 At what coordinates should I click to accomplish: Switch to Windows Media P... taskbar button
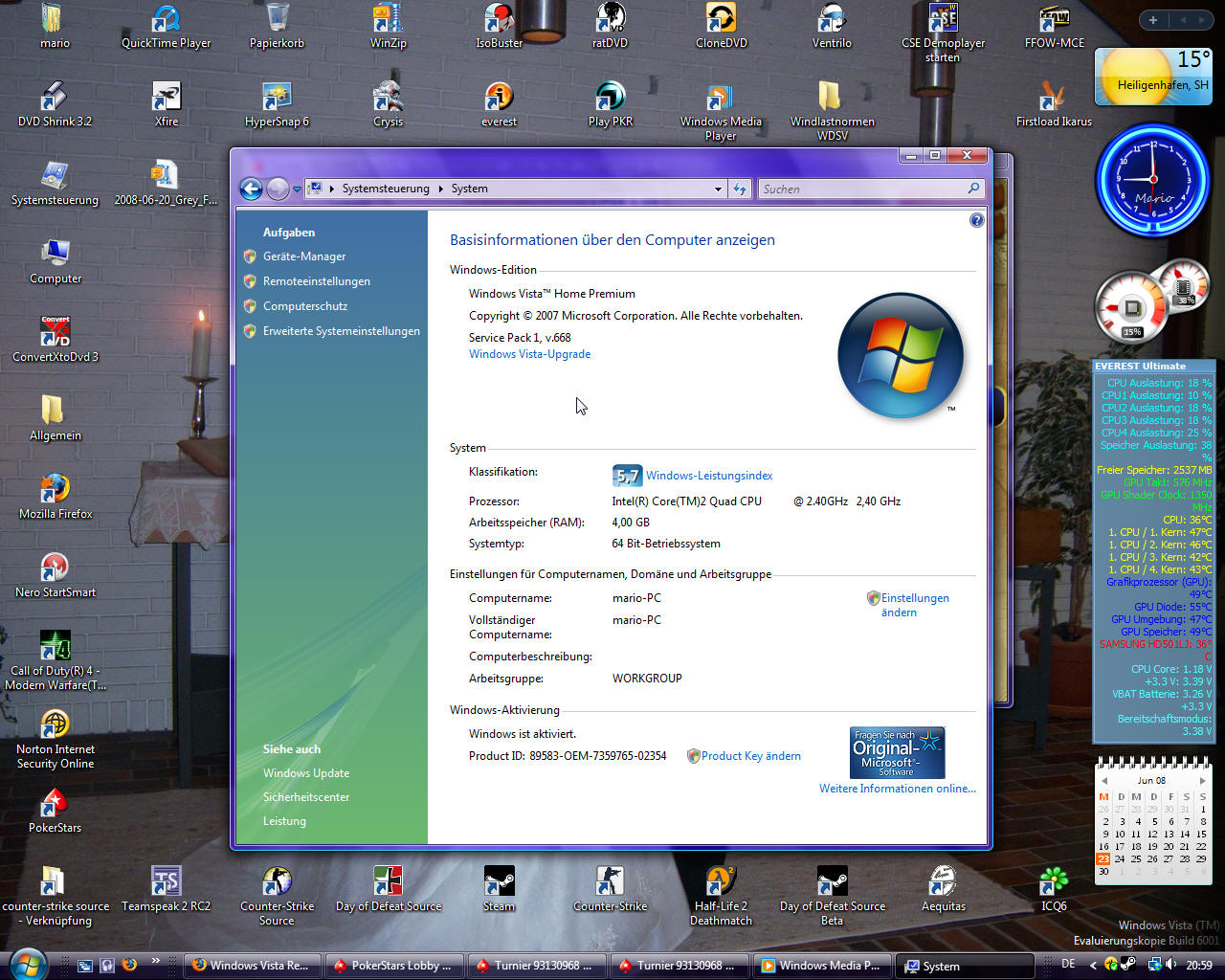tap(822, 966)
